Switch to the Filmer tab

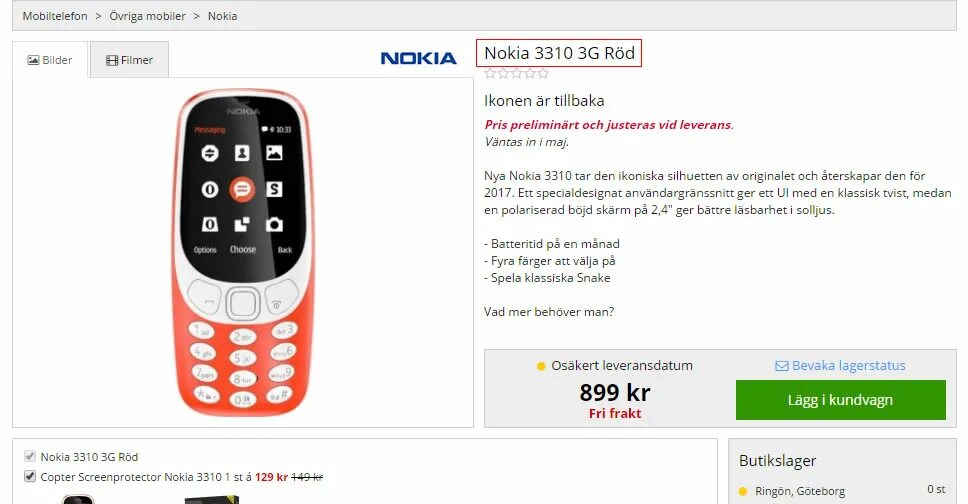(130, 60)
